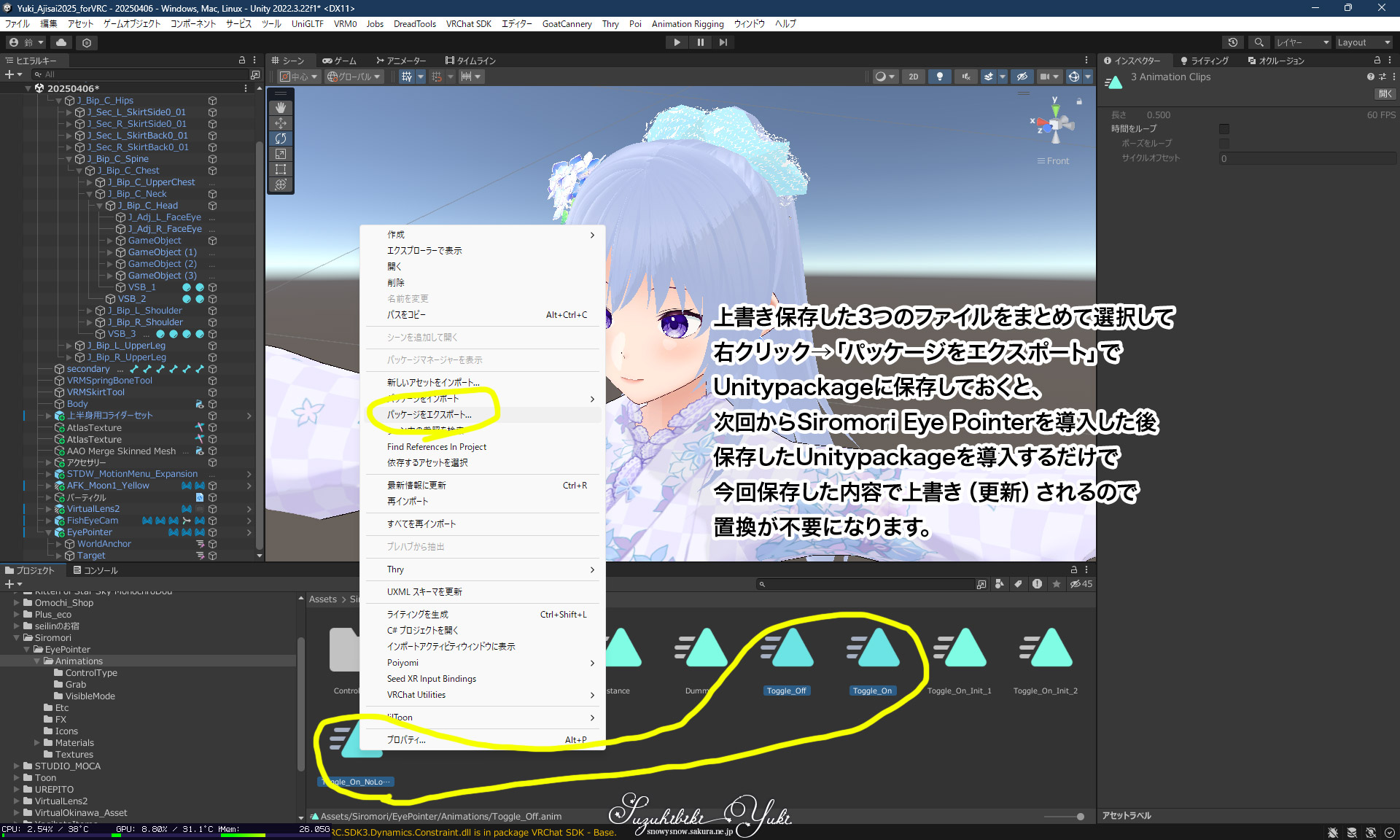This screenshot has height=840, width=1400.
Task: Click the 開く button in Inspector
Action: (1385, 94)
